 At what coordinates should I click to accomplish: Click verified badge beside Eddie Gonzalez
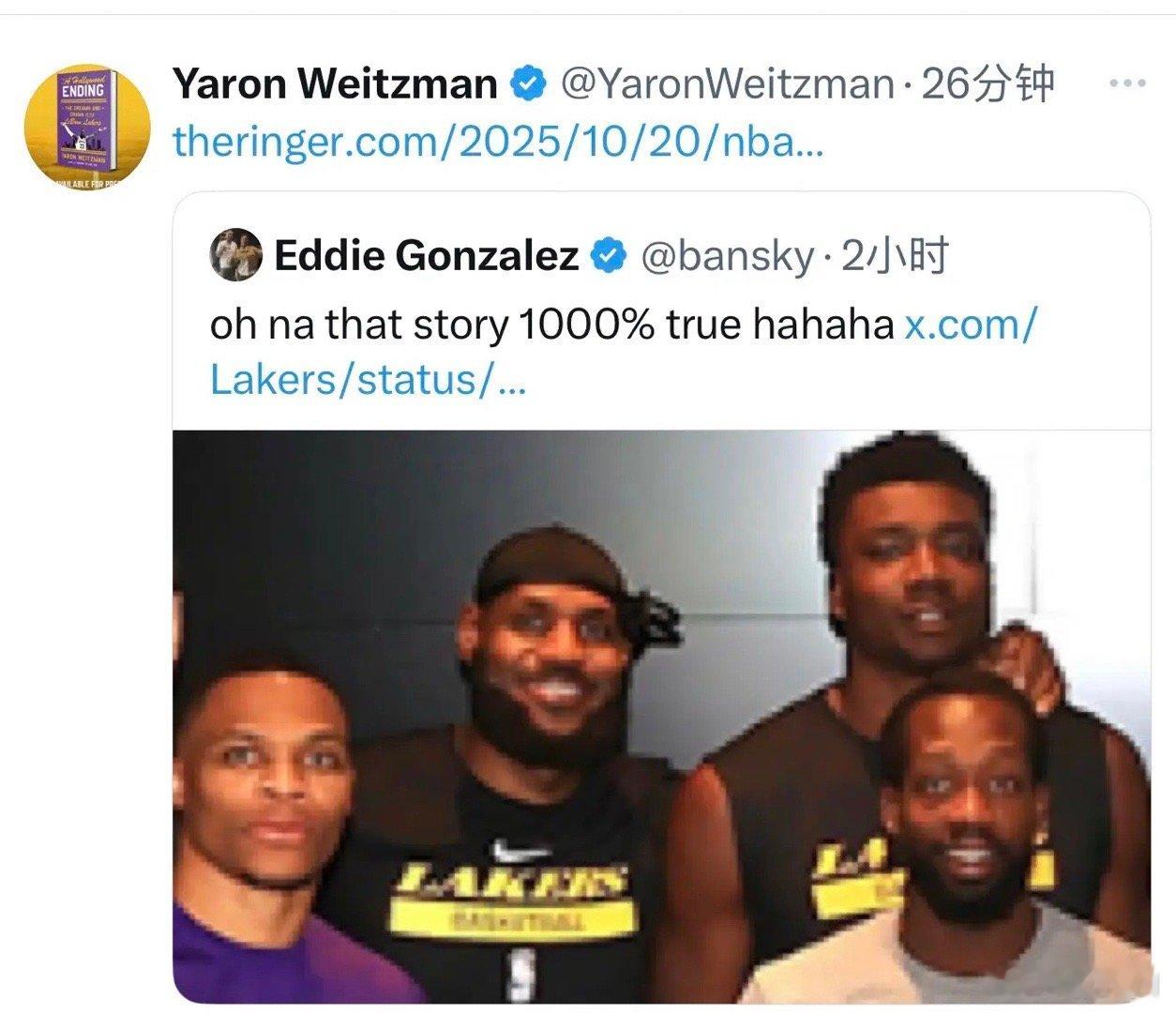[x=609, y=255]
